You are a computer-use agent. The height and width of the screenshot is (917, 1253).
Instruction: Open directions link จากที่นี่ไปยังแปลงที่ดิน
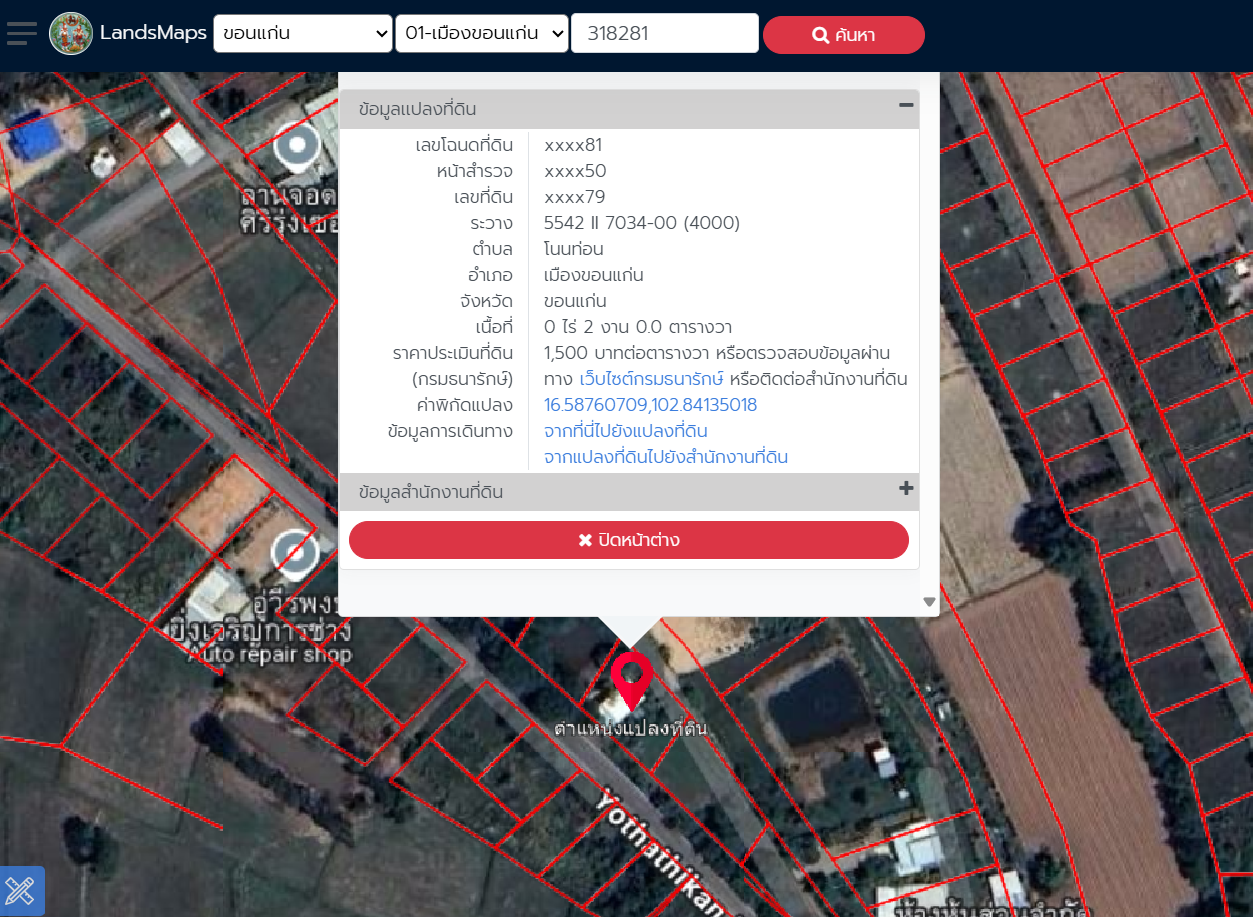[x=625, y=431]
